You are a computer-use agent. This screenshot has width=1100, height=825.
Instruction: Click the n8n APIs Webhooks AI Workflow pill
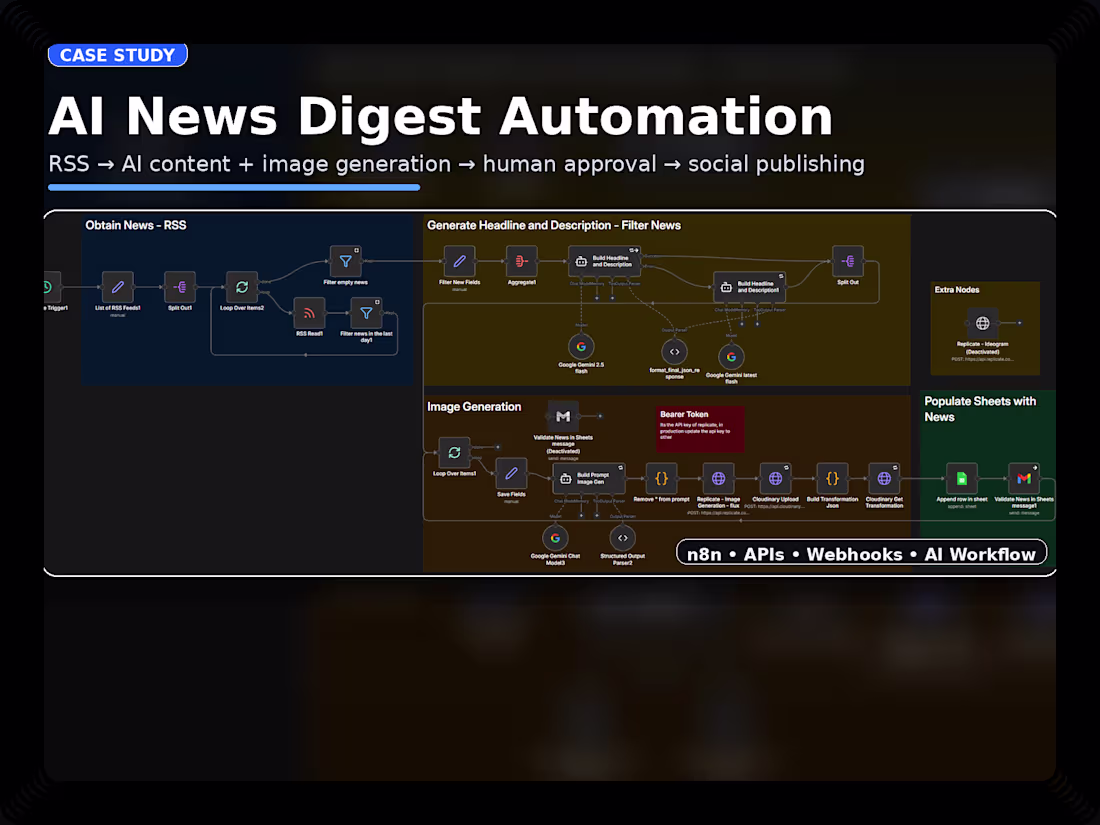[862, 553]
